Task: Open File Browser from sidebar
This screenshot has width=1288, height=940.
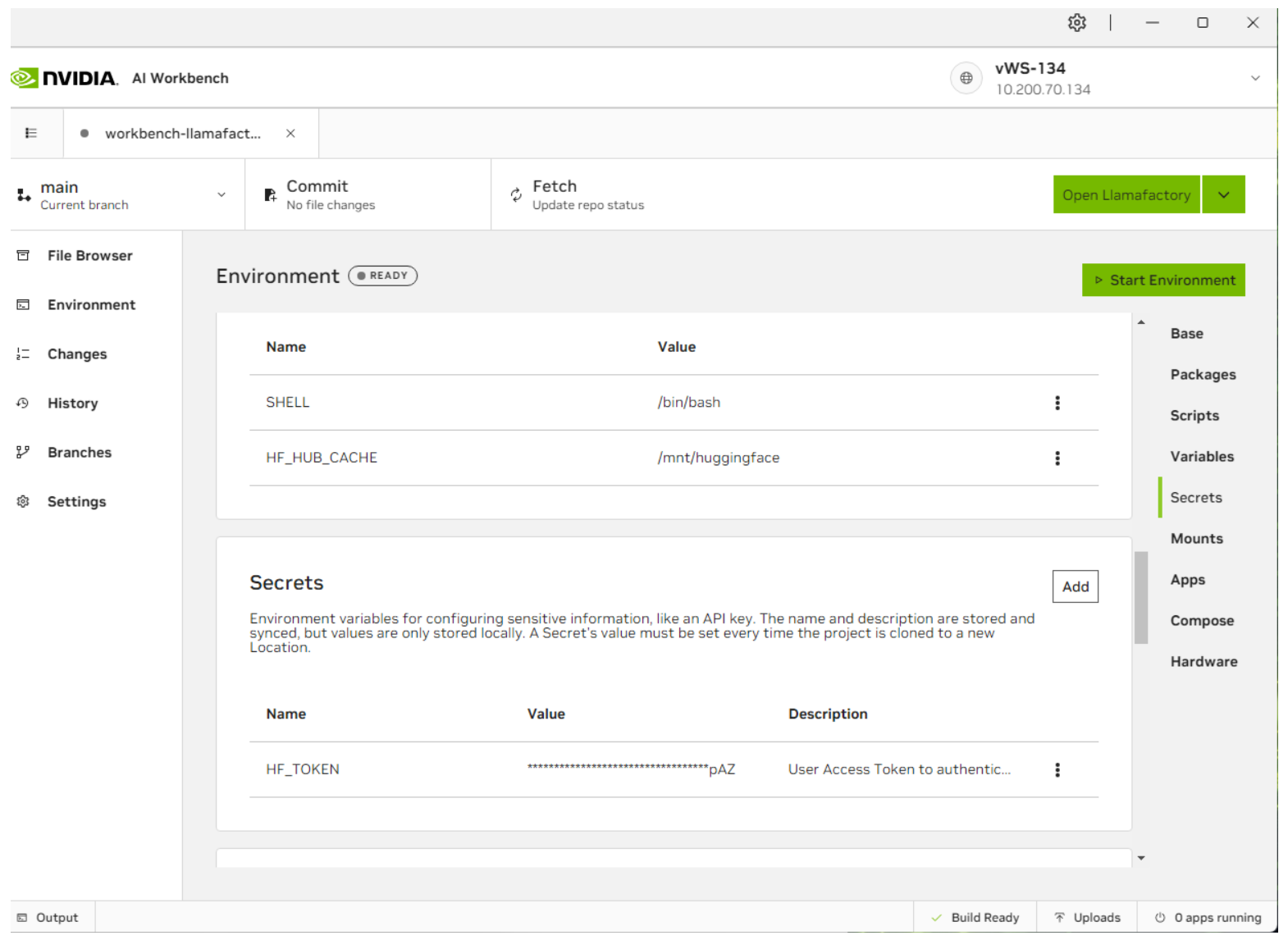Action: pyautogui.click(x=89, y=256)
